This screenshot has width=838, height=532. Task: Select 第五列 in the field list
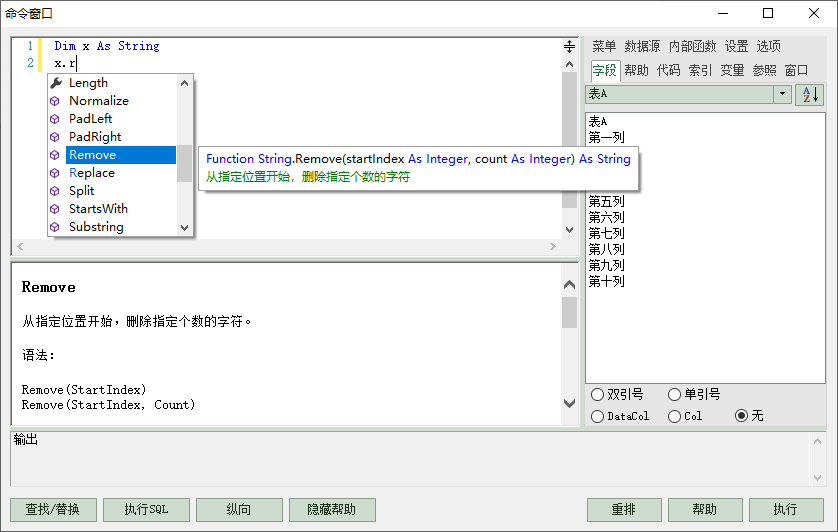[x=607, y=202]
